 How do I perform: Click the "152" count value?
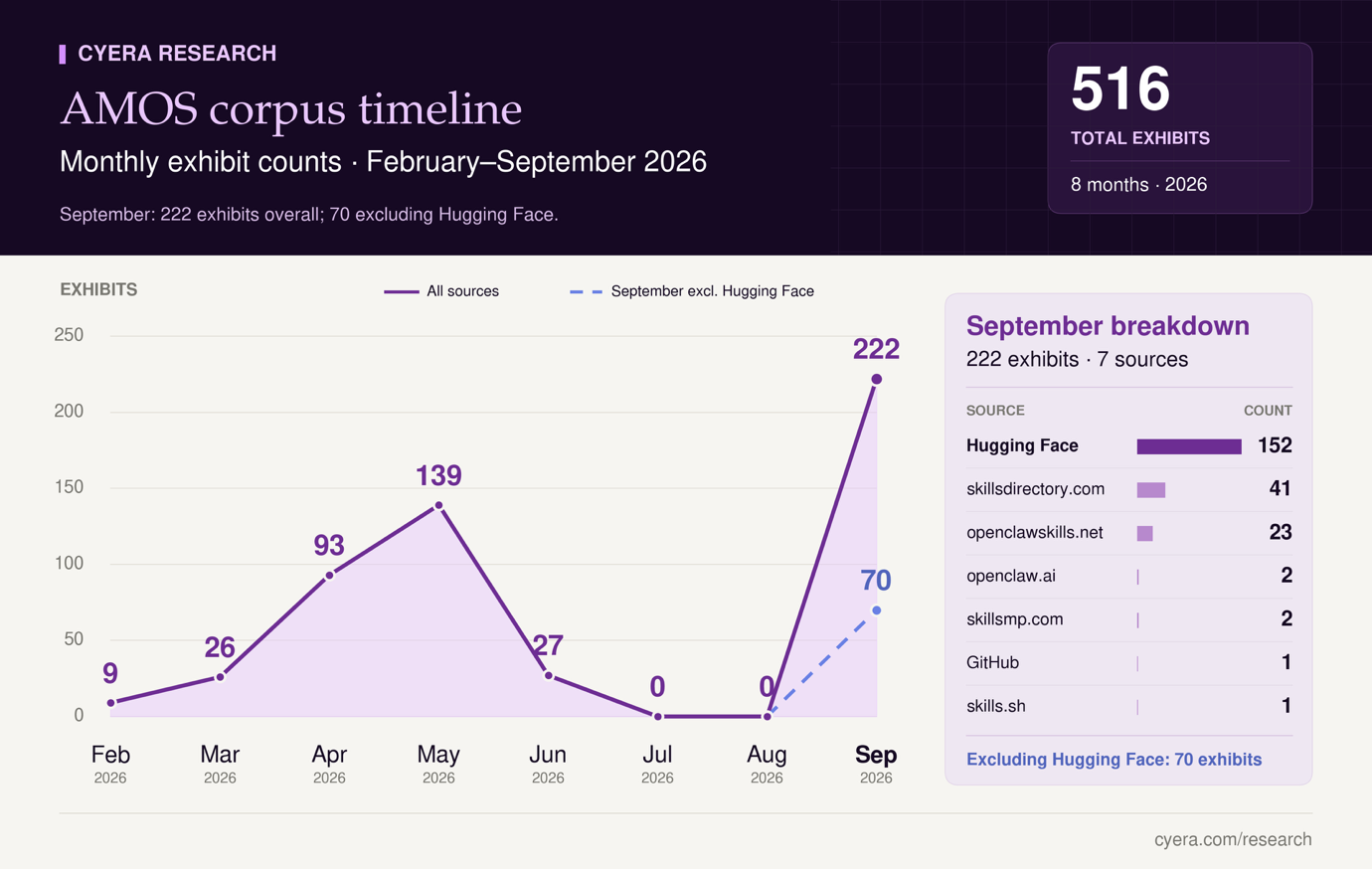point(1275,445)
